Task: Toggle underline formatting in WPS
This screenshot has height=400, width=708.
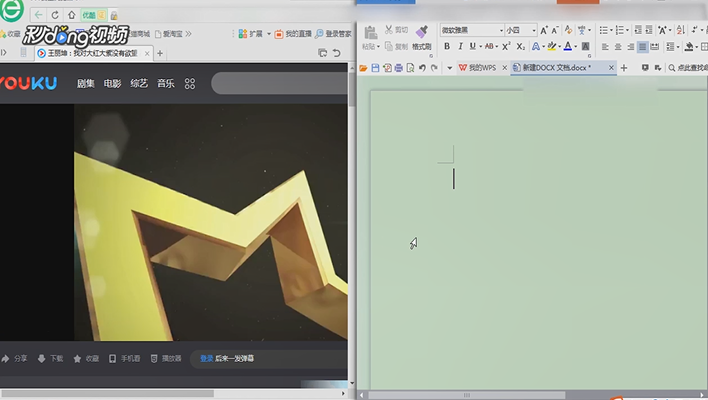Action: tap(472, 46)
